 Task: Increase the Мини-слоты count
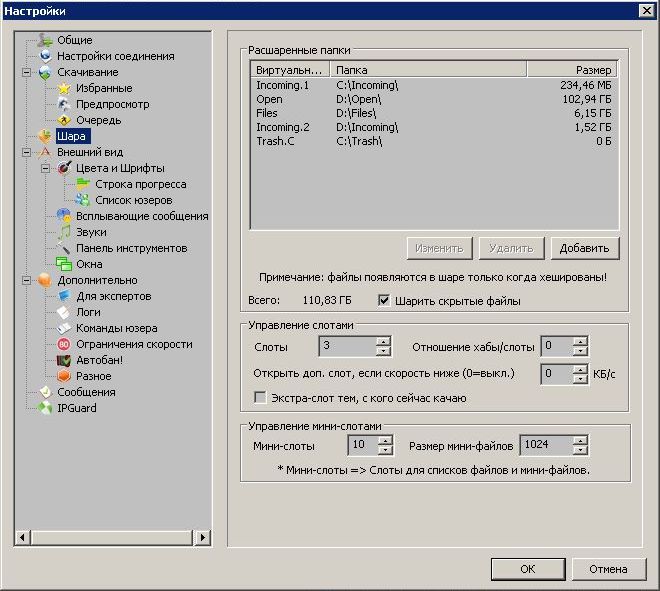385,440
